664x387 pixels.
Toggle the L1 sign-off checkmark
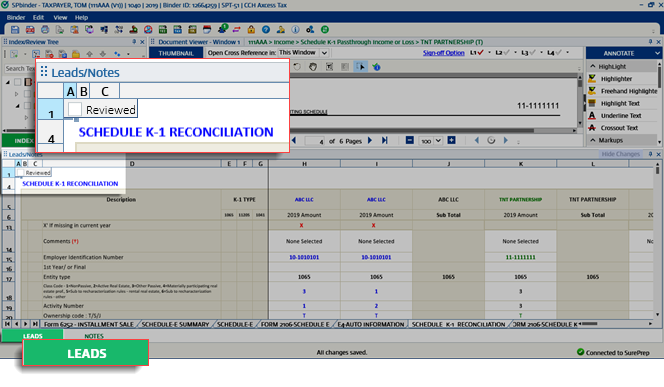(x=480, y=53)
